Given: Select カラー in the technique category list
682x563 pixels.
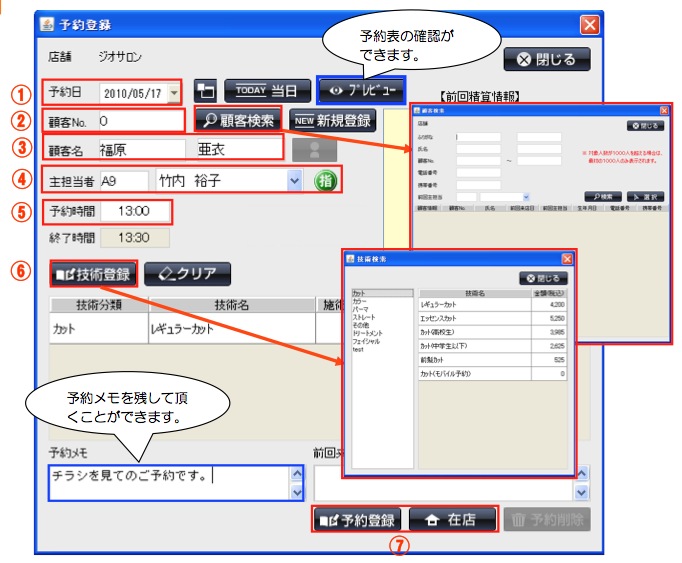Looking at the screenshot, I should 359,300.
